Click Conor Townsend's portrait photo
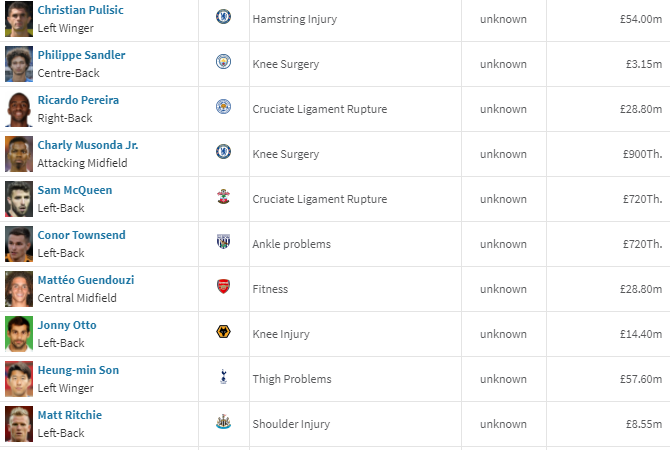This screenshot has height=450, width=670. click(x=19, y=244)
